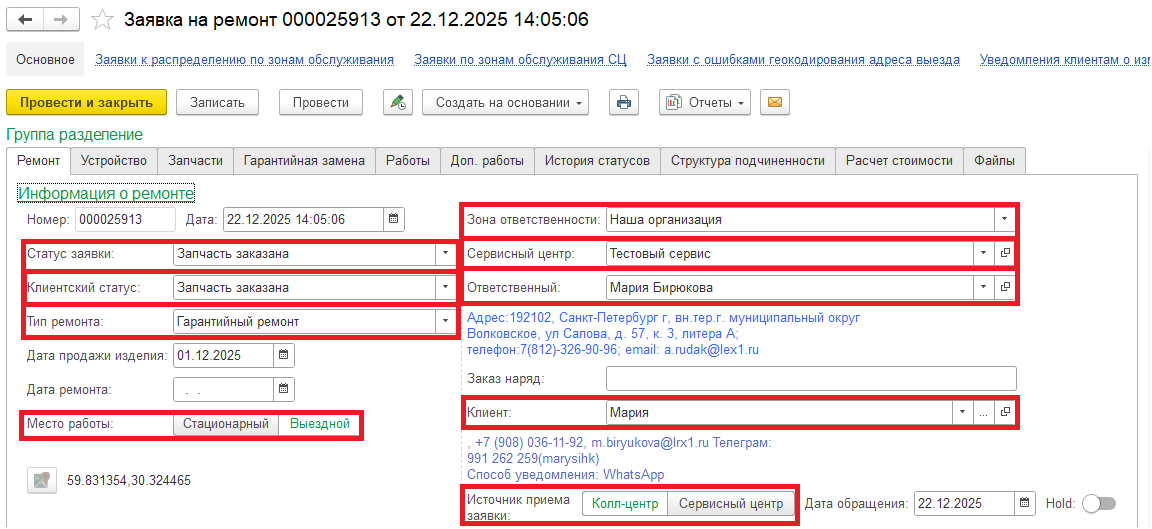Open calendar for Дата продажи изделия
This screenshot has height=529, width=1152.
(283, 355)
